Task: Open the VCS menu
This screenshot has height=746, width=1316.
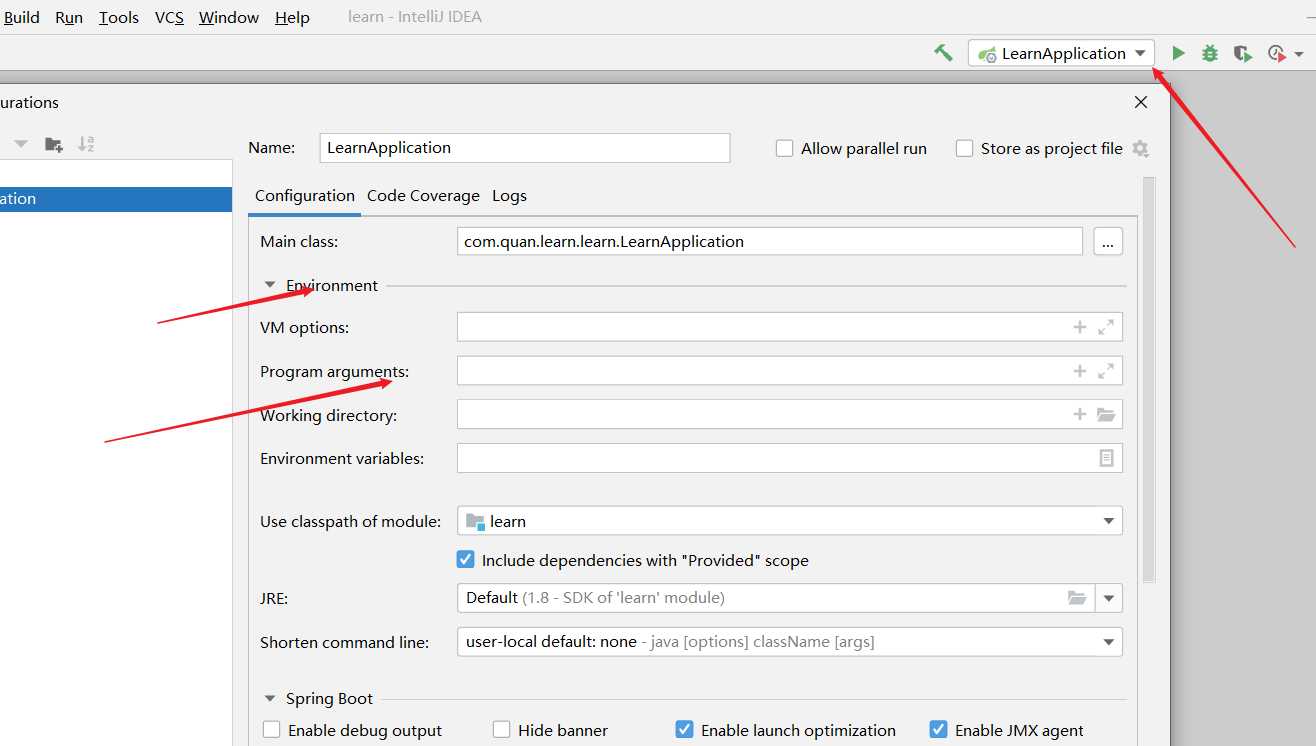Action: 169,17
